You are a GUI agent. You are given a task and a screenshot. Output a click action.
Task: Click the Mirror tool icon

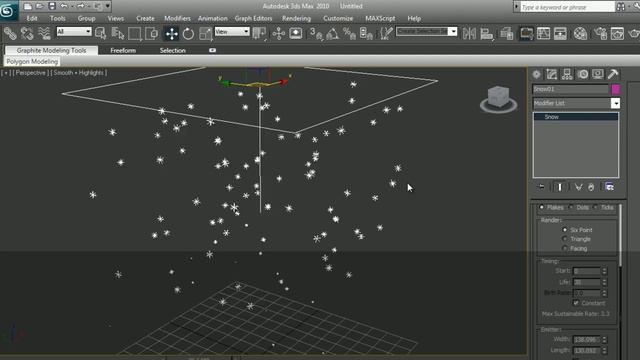[469, 33]
